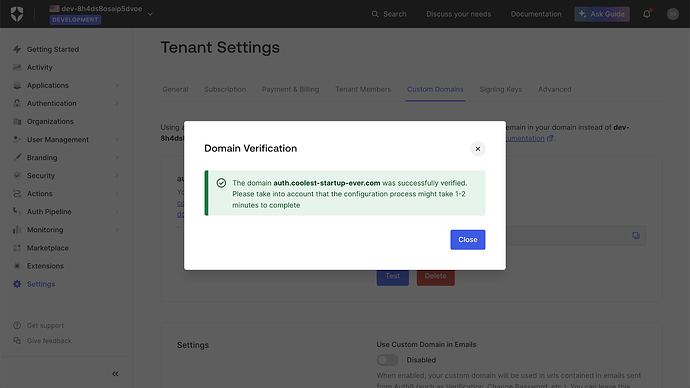
Task: Click the Give feedback text
Action: (49, 340)
